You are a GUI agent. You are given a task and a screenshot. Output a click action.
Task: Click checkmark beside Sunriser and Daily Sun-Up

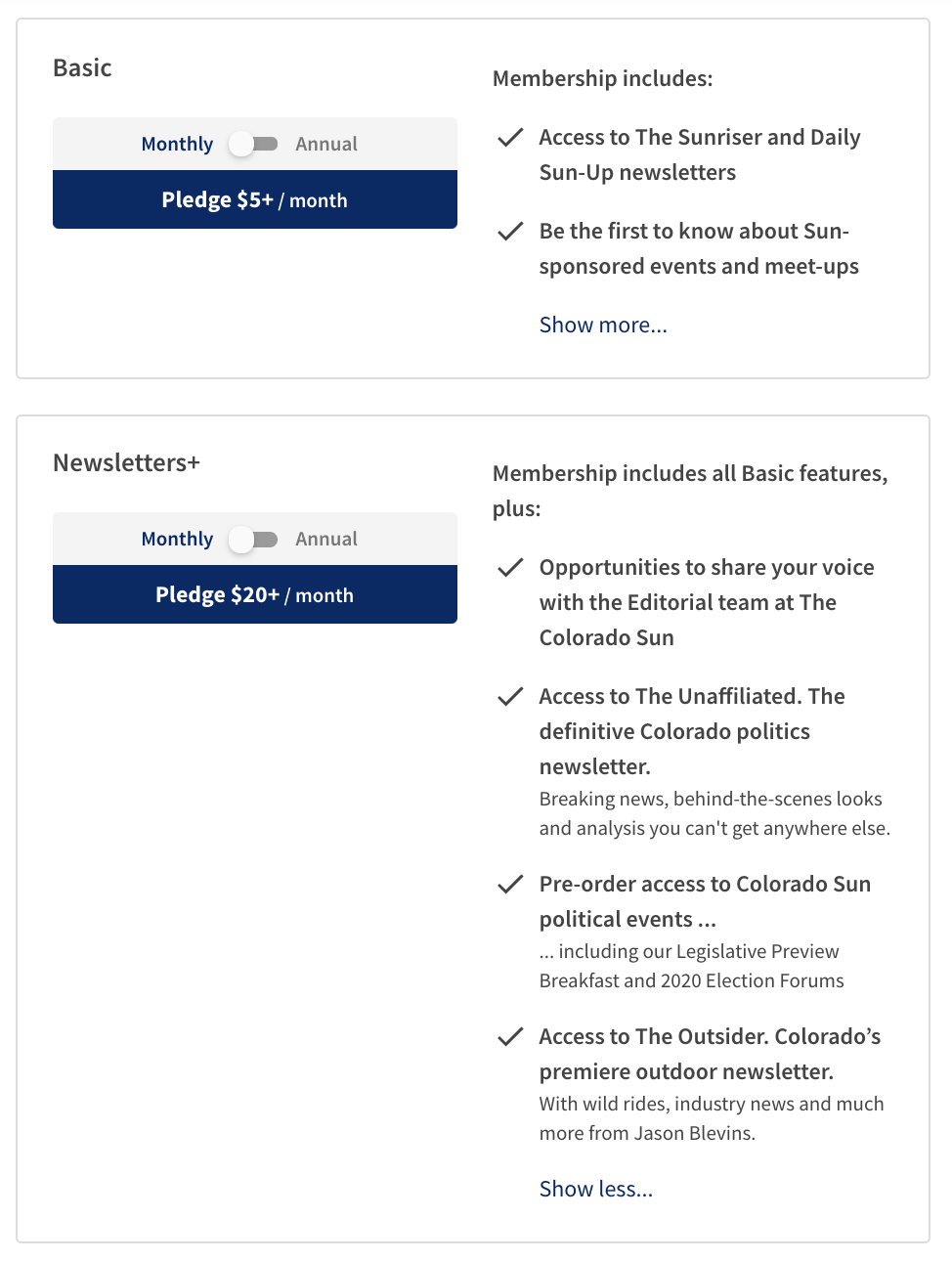coord(510,138)
